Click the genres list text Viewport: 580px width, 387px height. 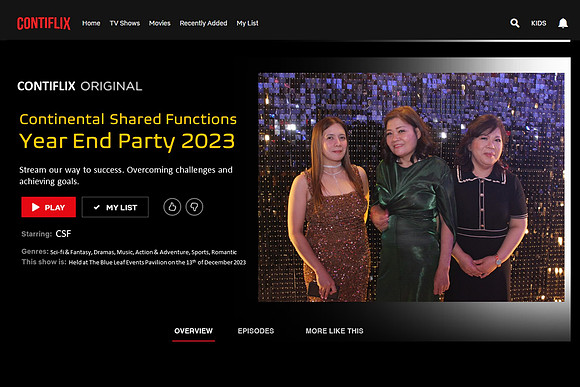(x=144, y=252)
